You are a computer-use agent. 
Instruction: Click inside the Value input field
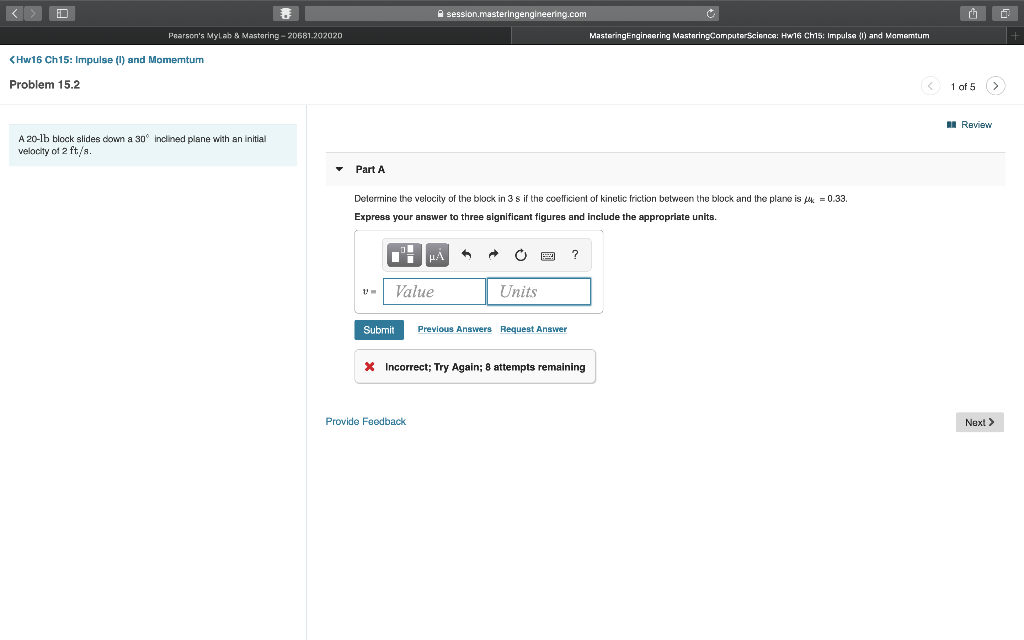point(433,291)
